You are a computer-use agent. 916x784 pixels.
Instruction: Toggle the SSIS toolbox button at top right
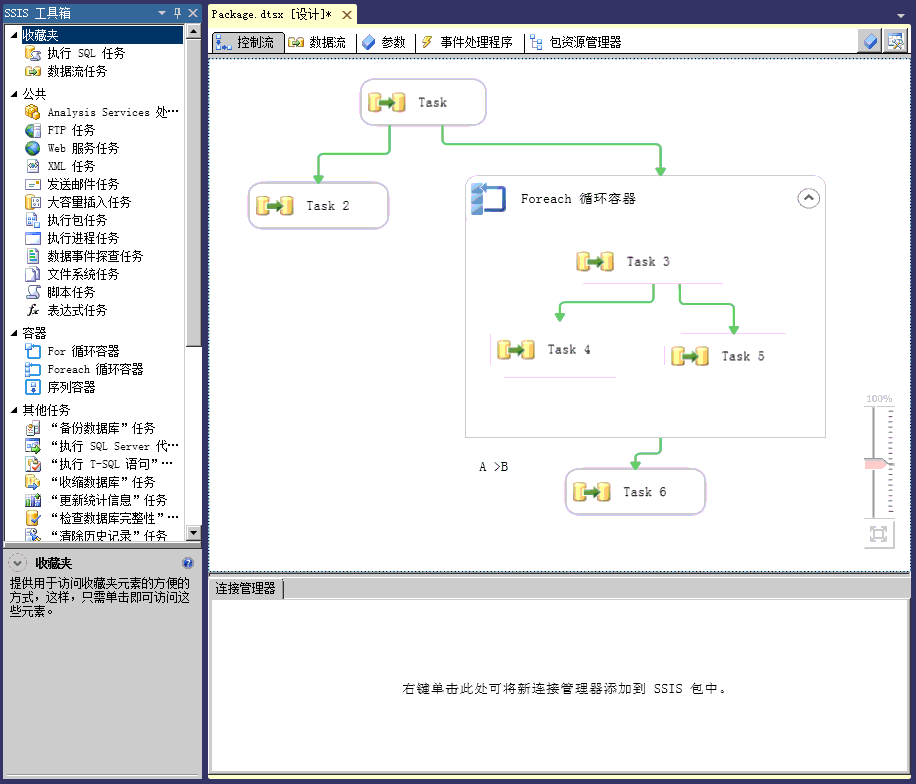point(895,42)
